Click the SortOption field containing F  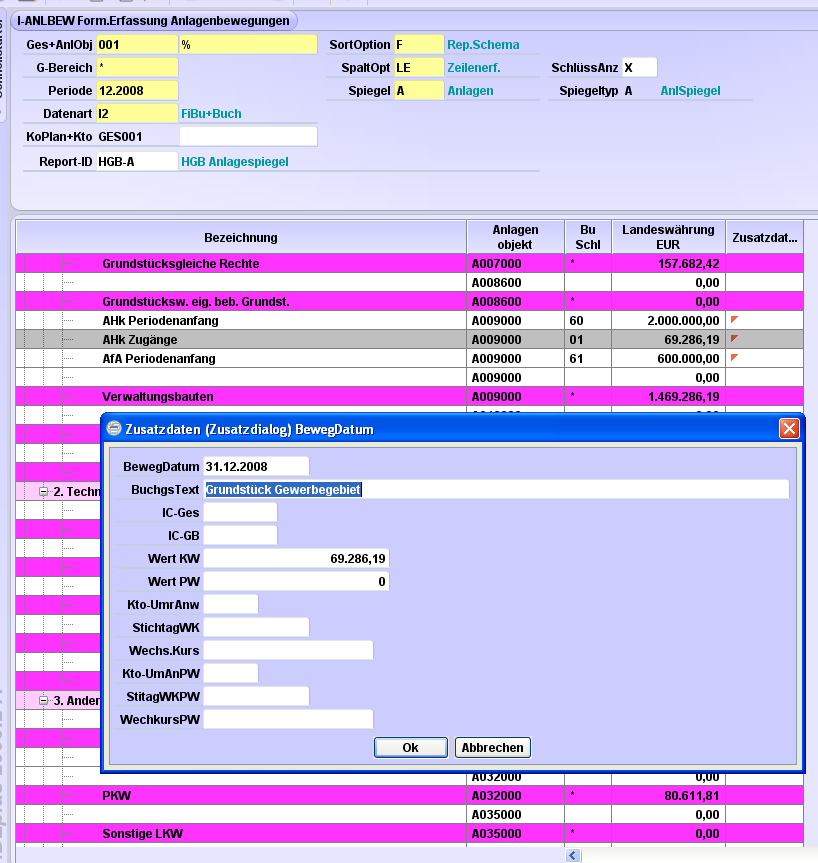click(419, 45)
